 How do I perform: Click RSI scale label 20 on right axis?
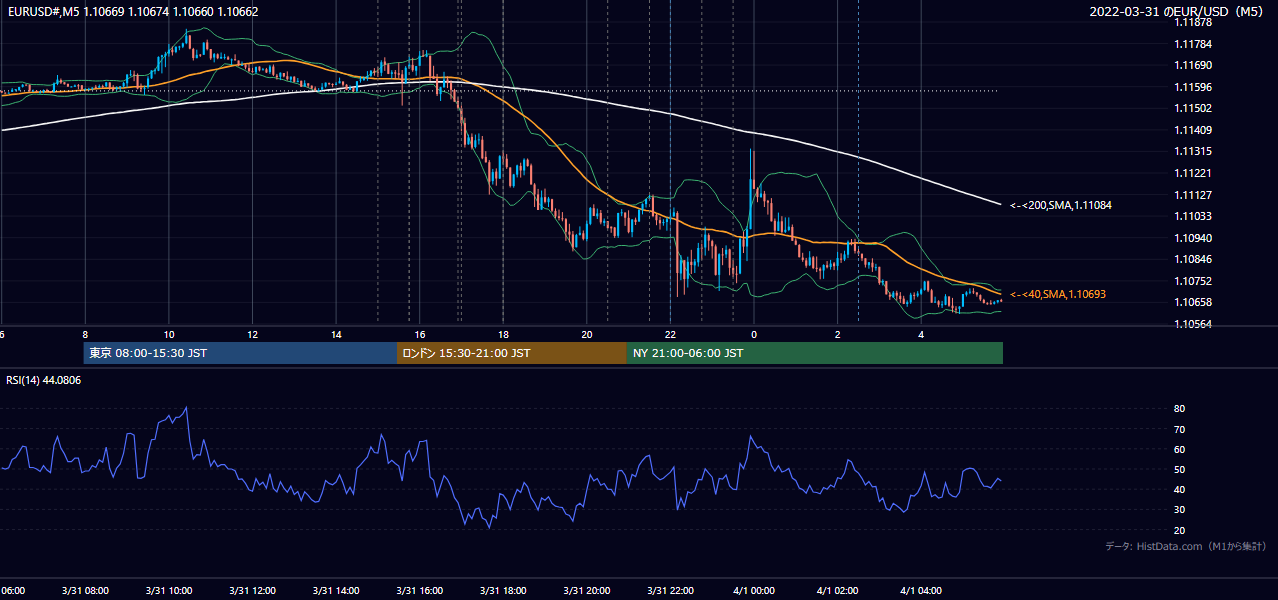point(1180,530)
